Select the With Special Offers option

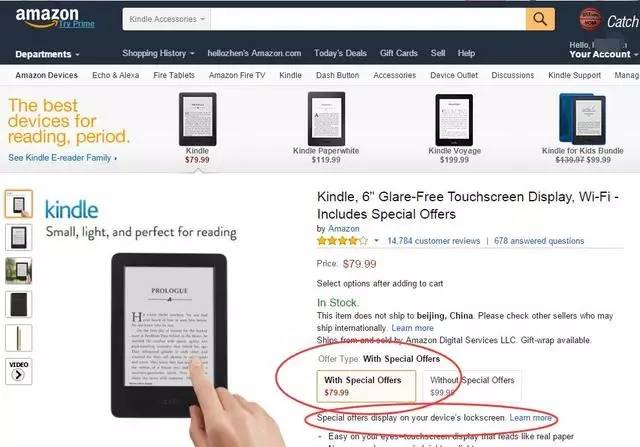point(366,386)
